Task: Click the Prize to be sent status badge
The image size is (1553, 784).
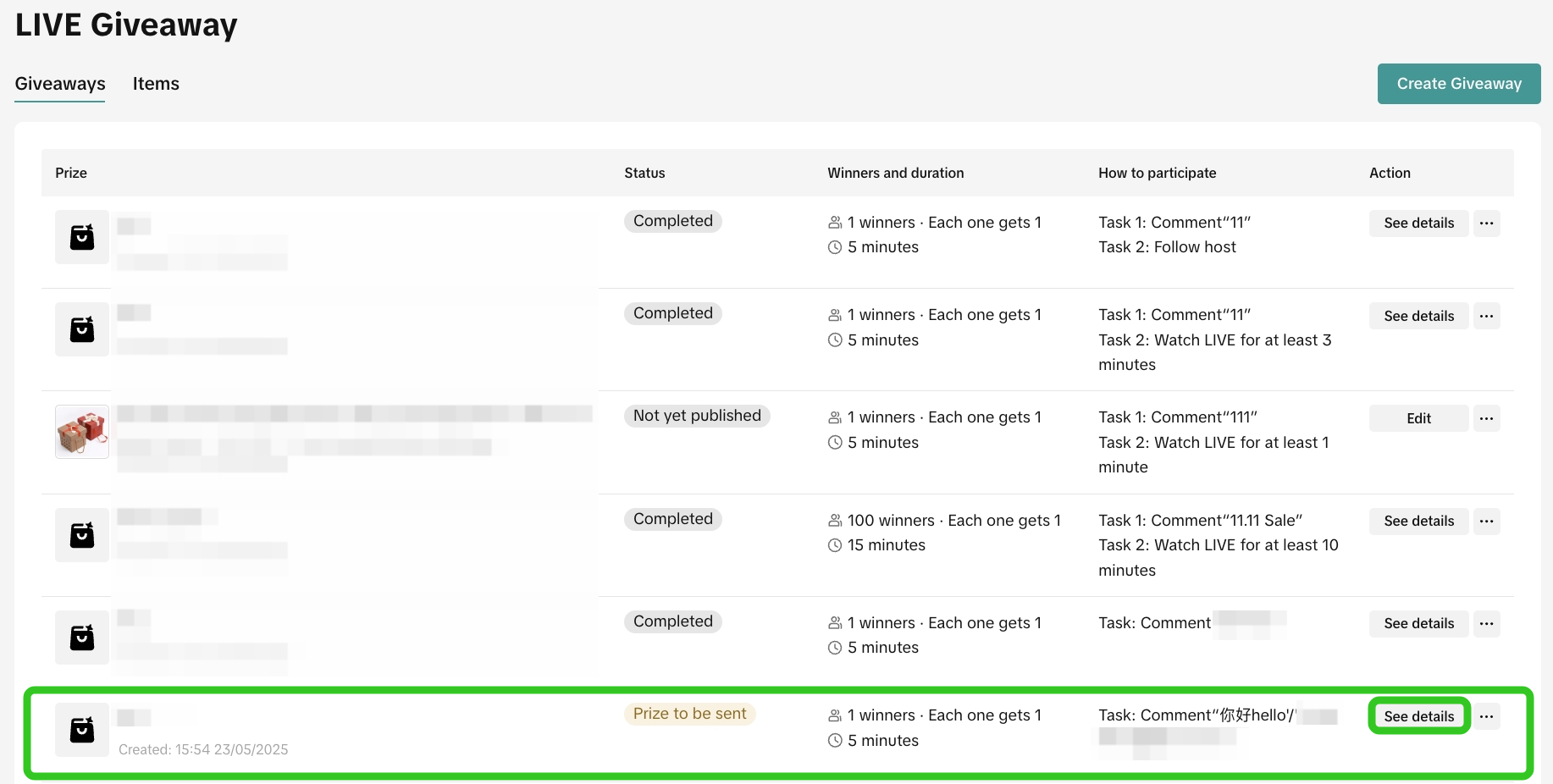Action: point(689,714)
